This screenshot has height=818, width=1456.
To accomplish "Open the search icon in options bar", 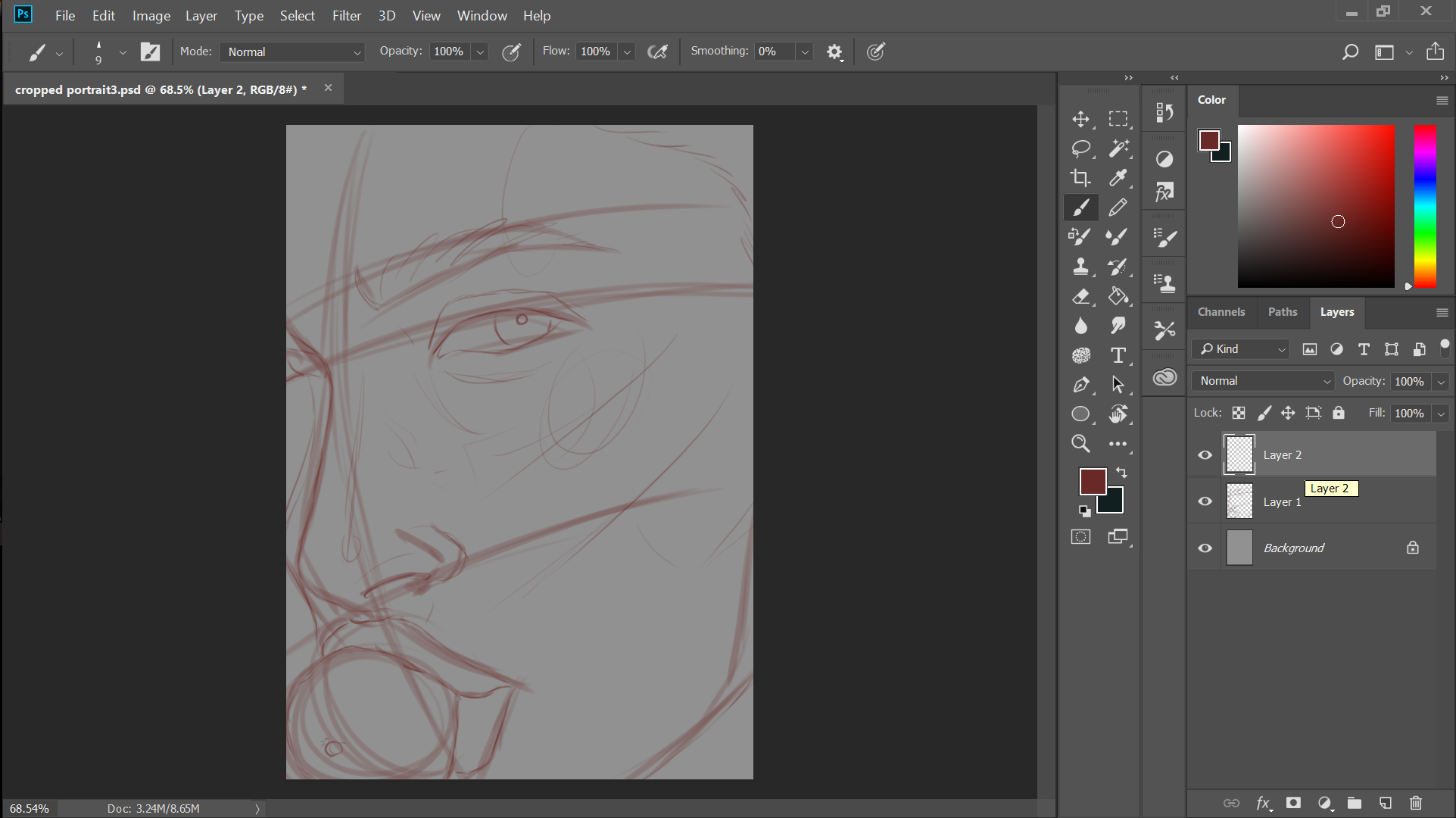I will (1350, 52).
